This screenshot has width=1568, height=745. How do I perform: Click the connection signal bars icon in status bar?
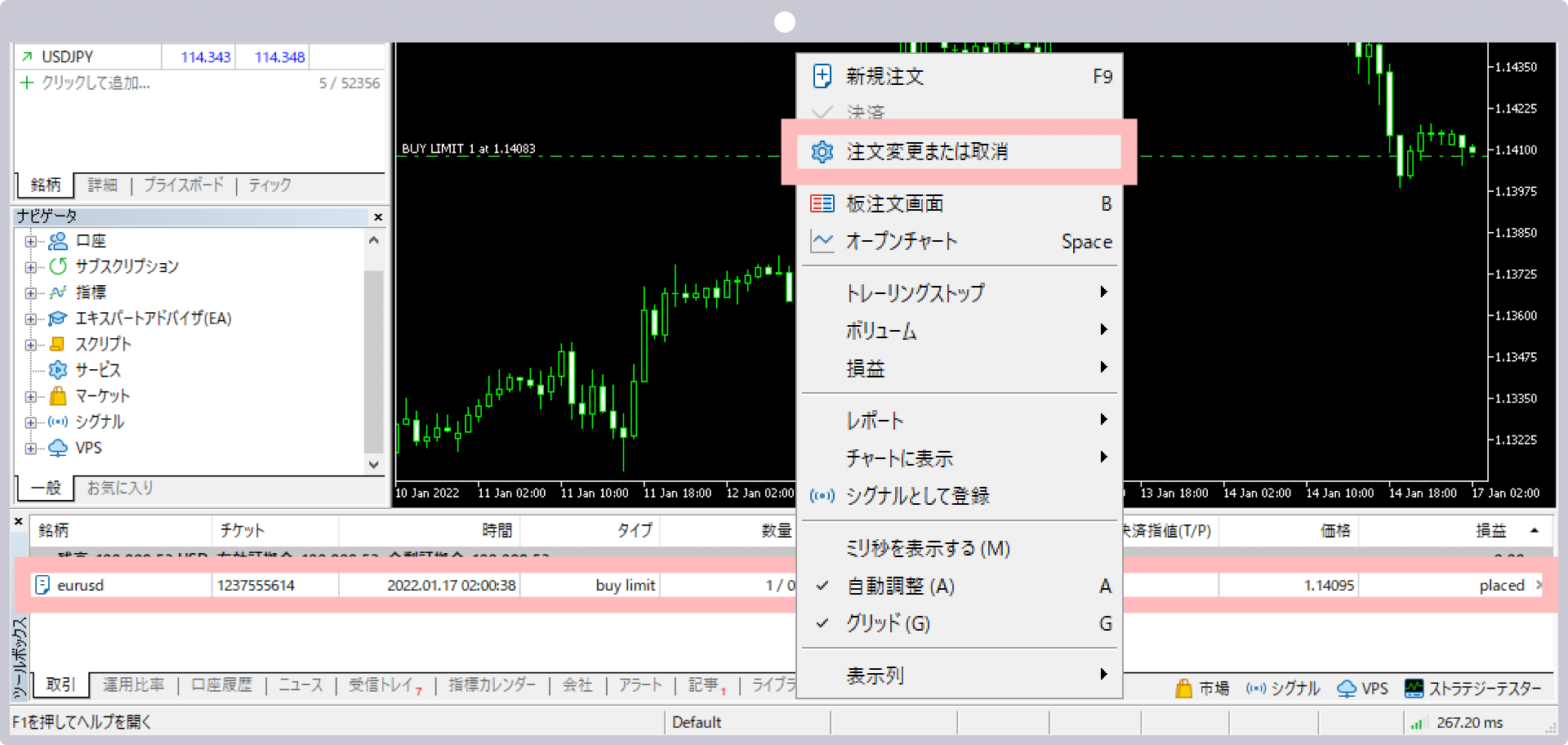1417,723
